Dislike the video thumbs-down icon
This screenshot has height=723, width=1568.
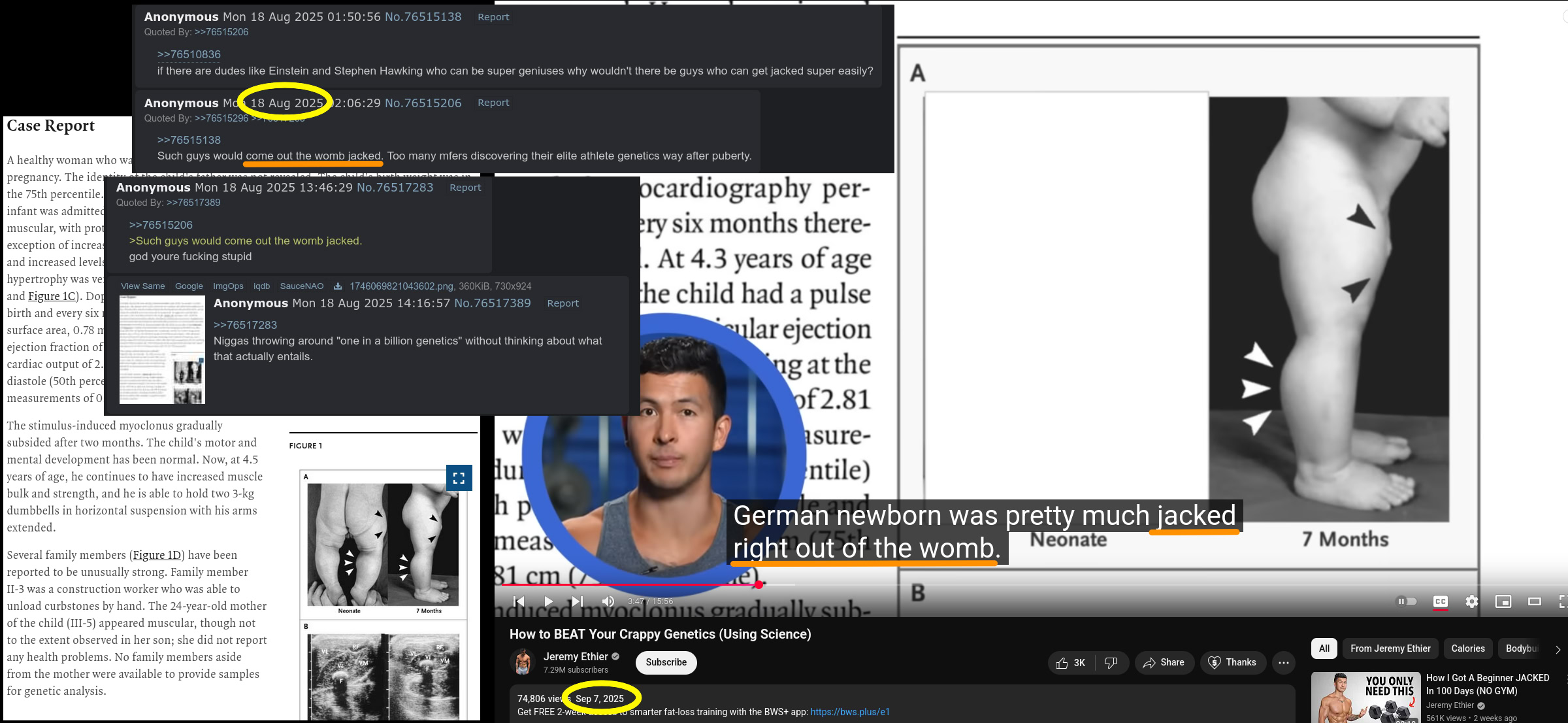tap(1111, 663)
